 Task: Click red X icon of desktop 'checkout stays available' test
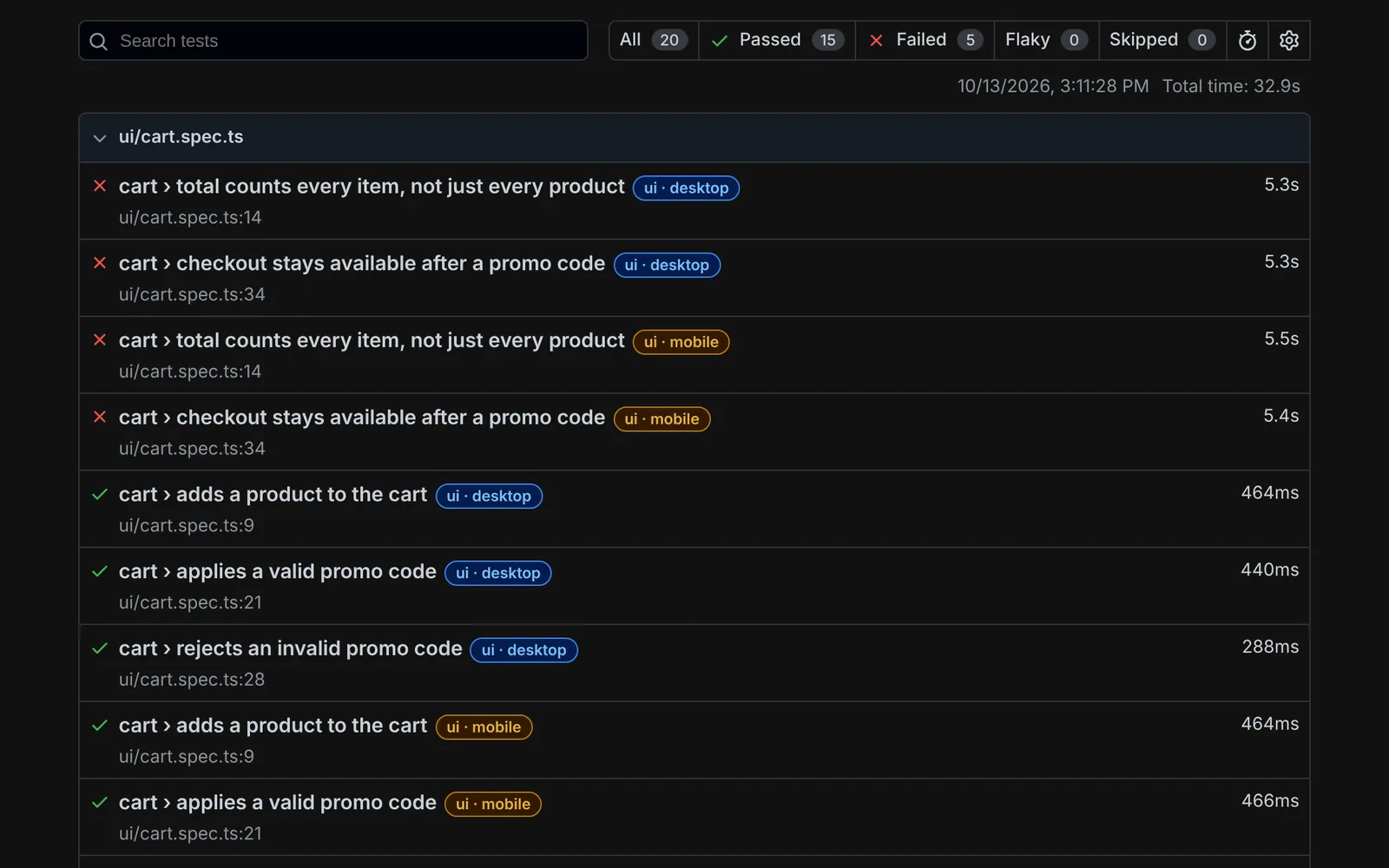[100, 263]
